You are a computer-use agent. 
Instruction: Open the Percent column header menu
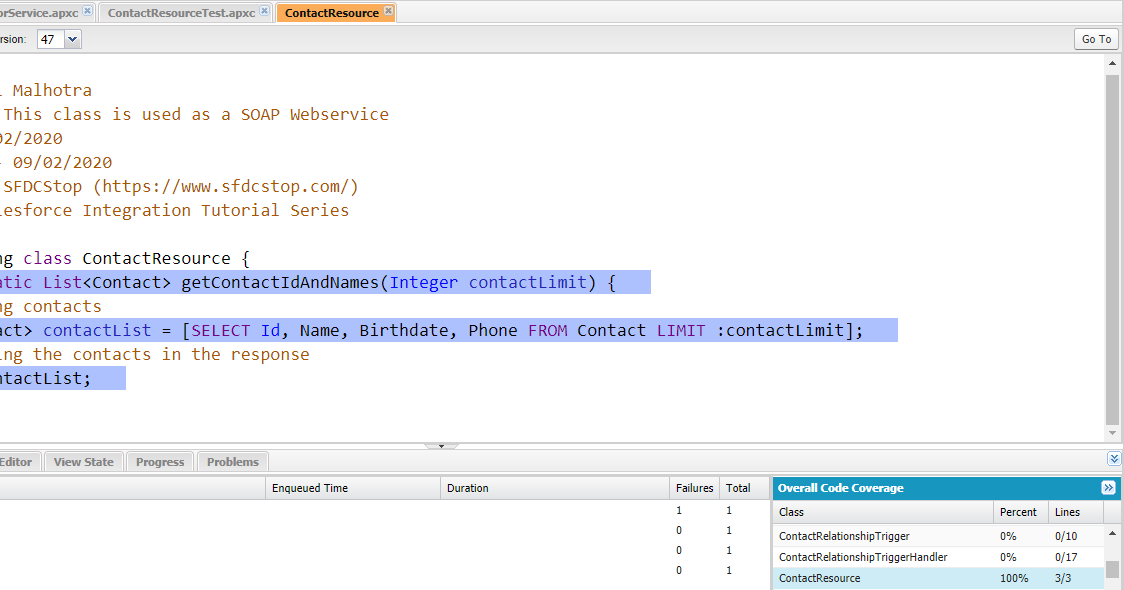(1020, 512)
